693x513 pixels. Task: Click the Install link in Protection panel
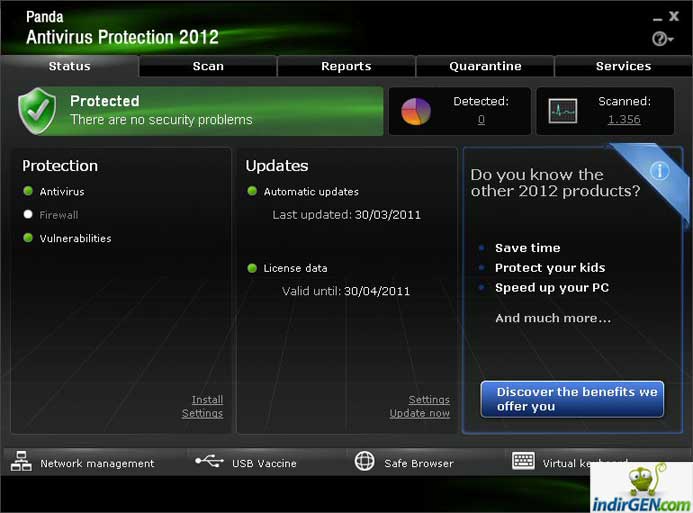(x=207, y=399)
